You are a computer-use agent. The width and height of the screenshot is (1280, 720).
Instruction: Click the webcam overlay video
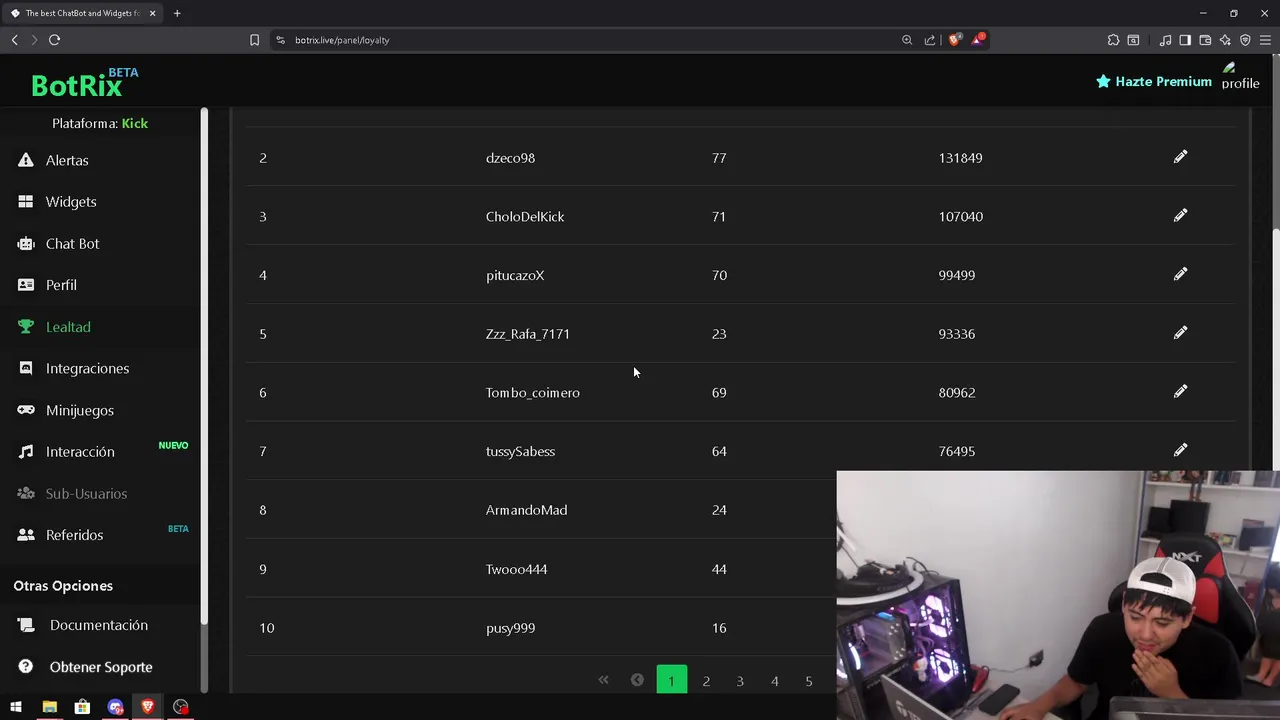1058,595
